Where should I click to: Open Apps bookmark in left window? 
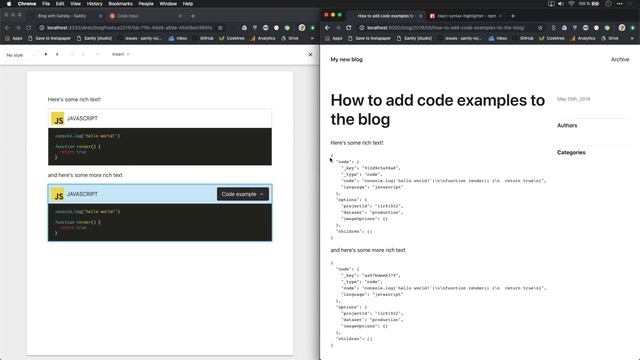[13, 38]
